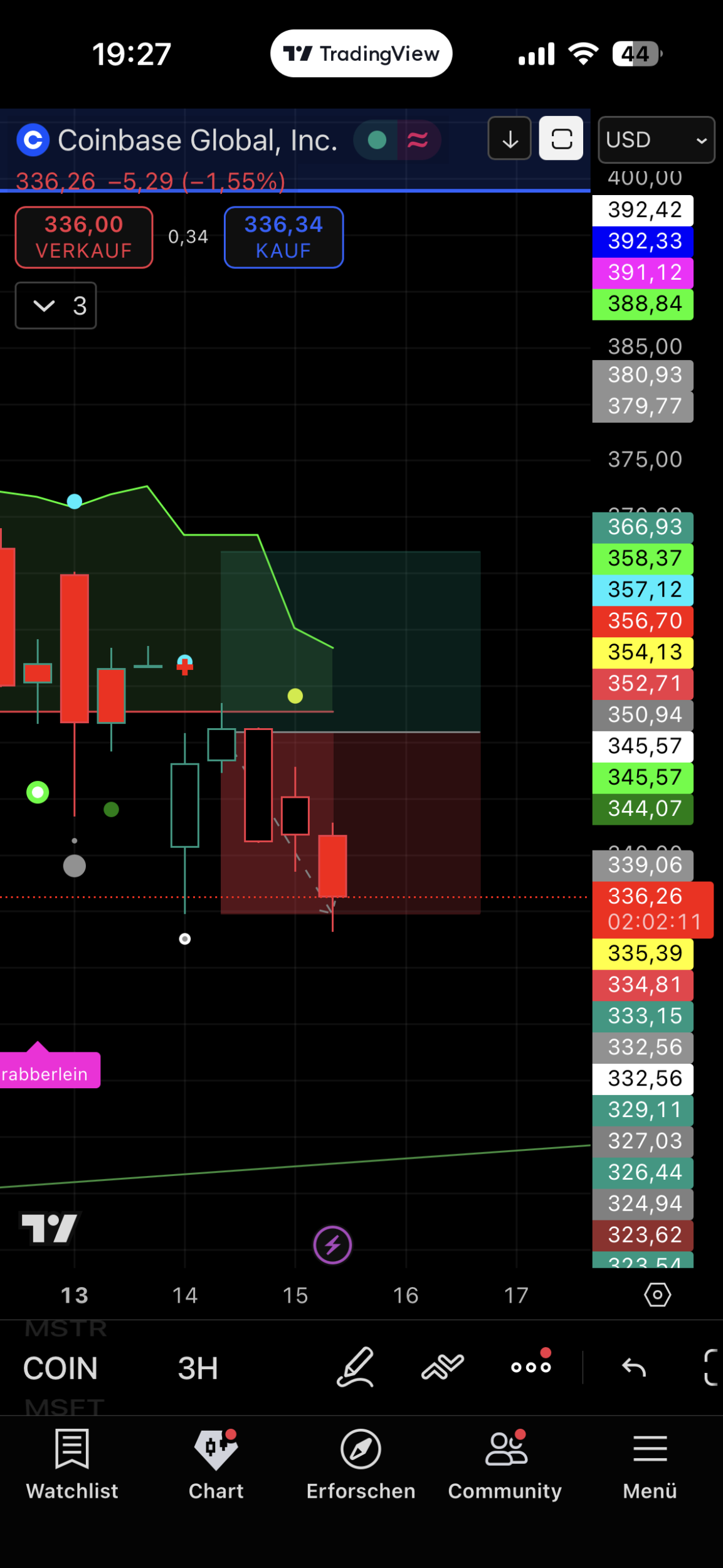Select the magenta 391,12 price label
The width and height of the screenshot is (723, 1568).
pyautogui.click(x=643, y=272)
